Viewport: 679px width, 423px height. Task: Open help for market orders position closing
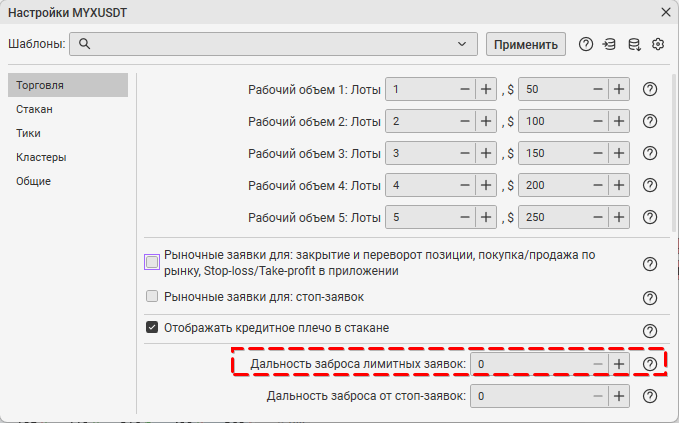[x=650, y=264]
